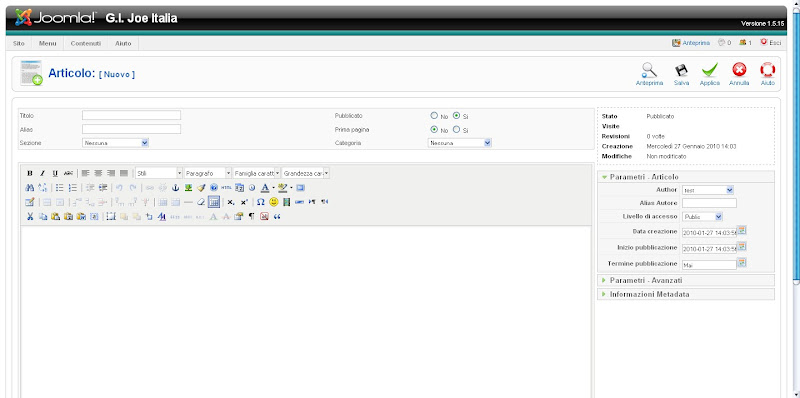Open the HTML source editor
This screenshot has height=398, width=800.
pos(227,188)
